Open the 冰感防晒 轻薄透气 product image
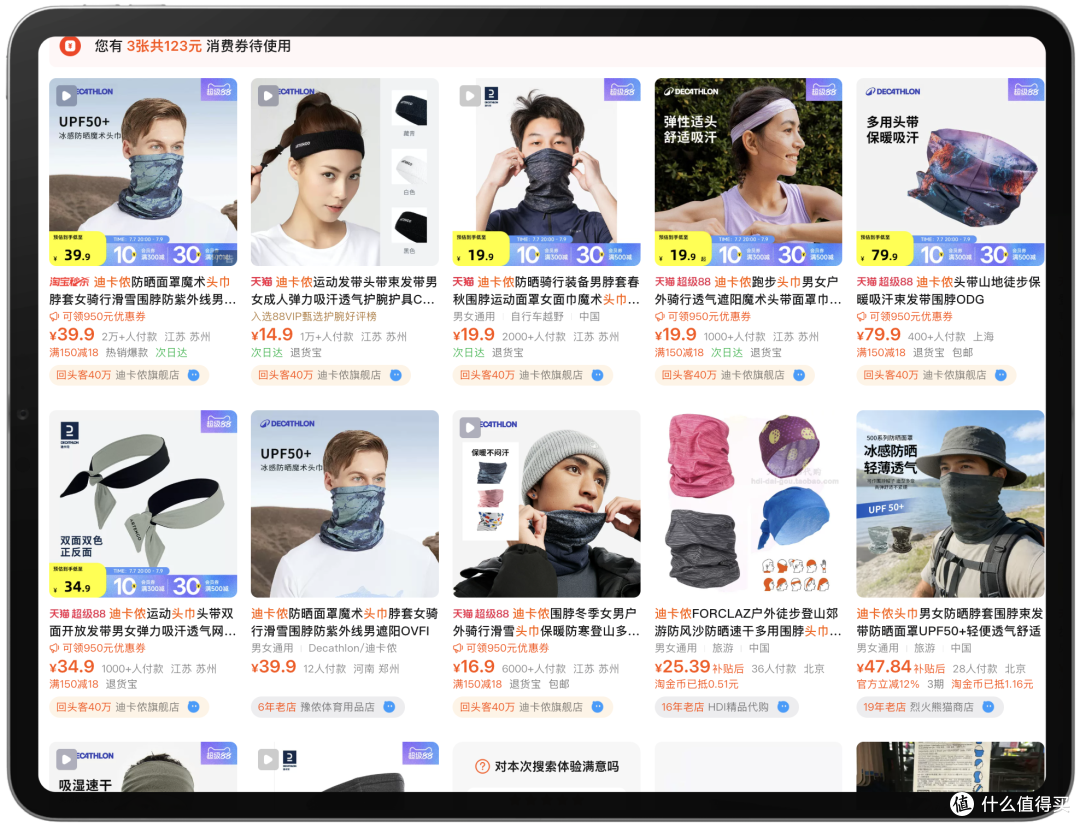This screenshot has width=1080, height=827. 950,504
